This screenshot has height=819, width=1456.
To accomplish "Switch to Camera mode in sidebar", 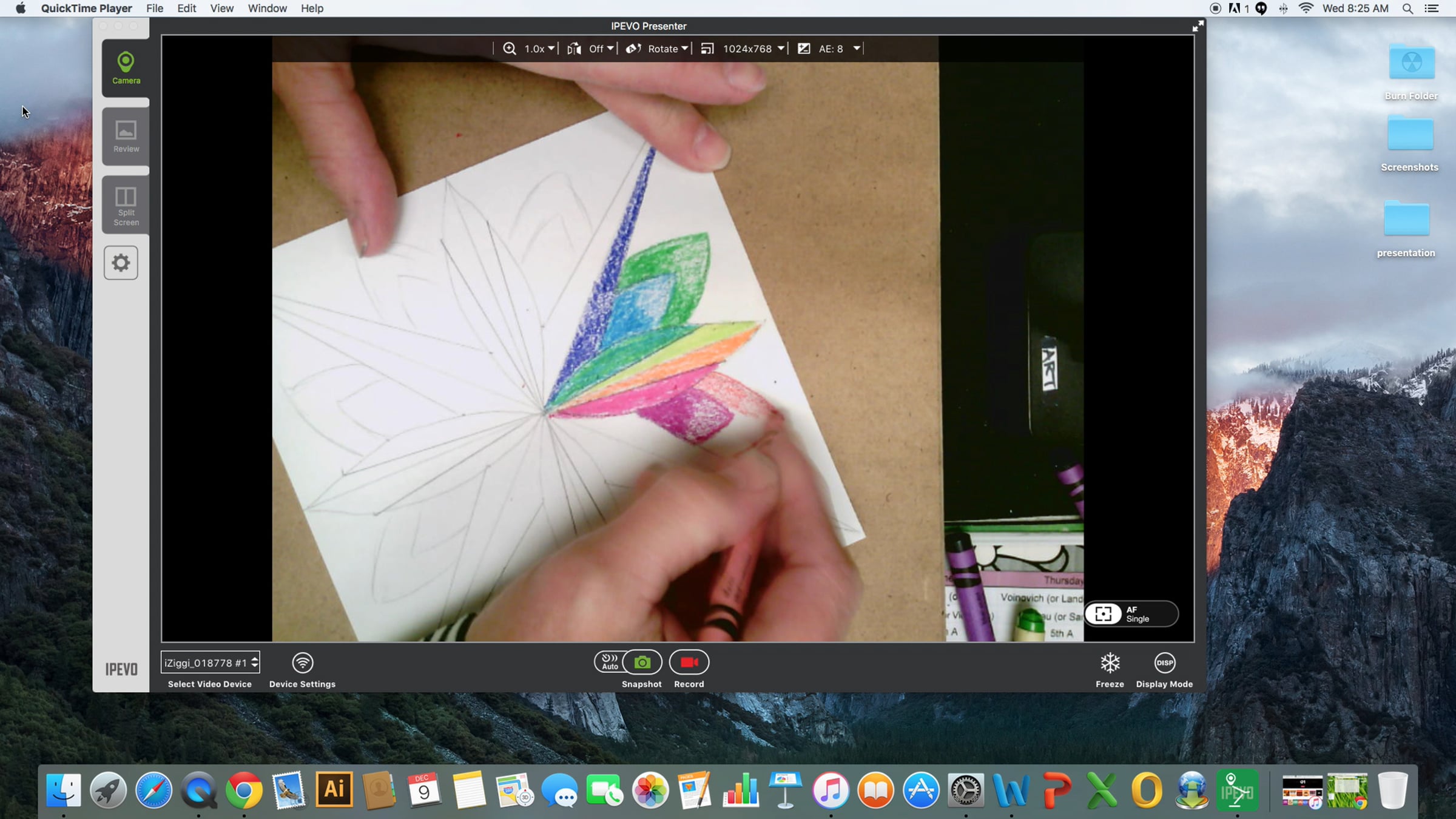I will point(126,68).
